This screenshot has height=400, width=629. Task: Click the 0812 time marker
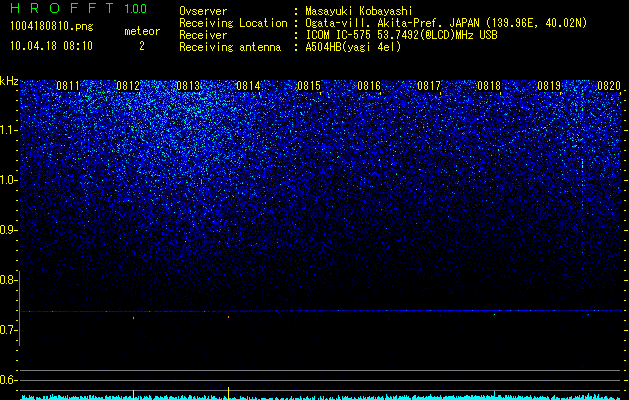(x=128, y=85)
